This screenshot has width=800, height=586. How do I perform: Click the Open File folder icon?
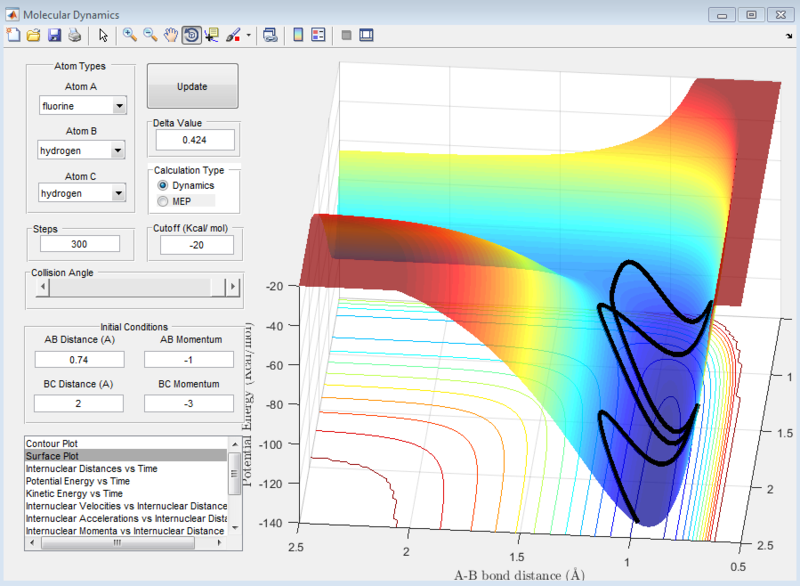(x=33, y=35)
